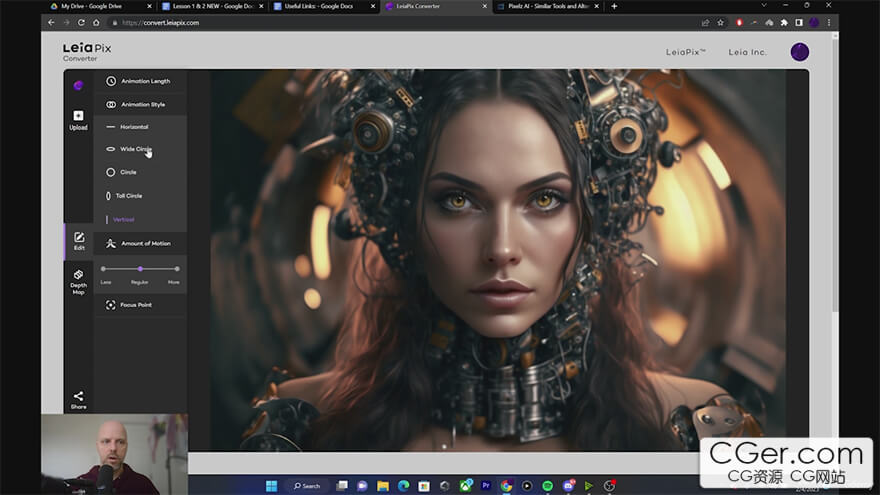880x495 pixels.
Task: Open Premiere Pro from taskbar
Action: coord(486,486)
